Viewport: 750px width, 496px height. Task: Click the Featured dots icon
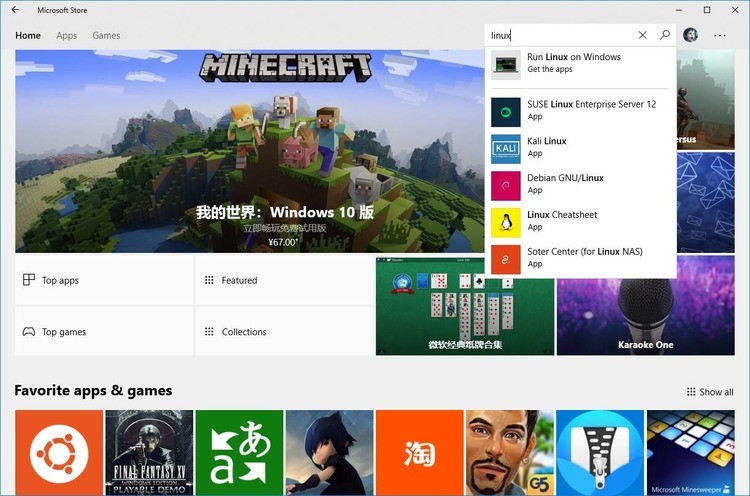click(x=209, y=280)
